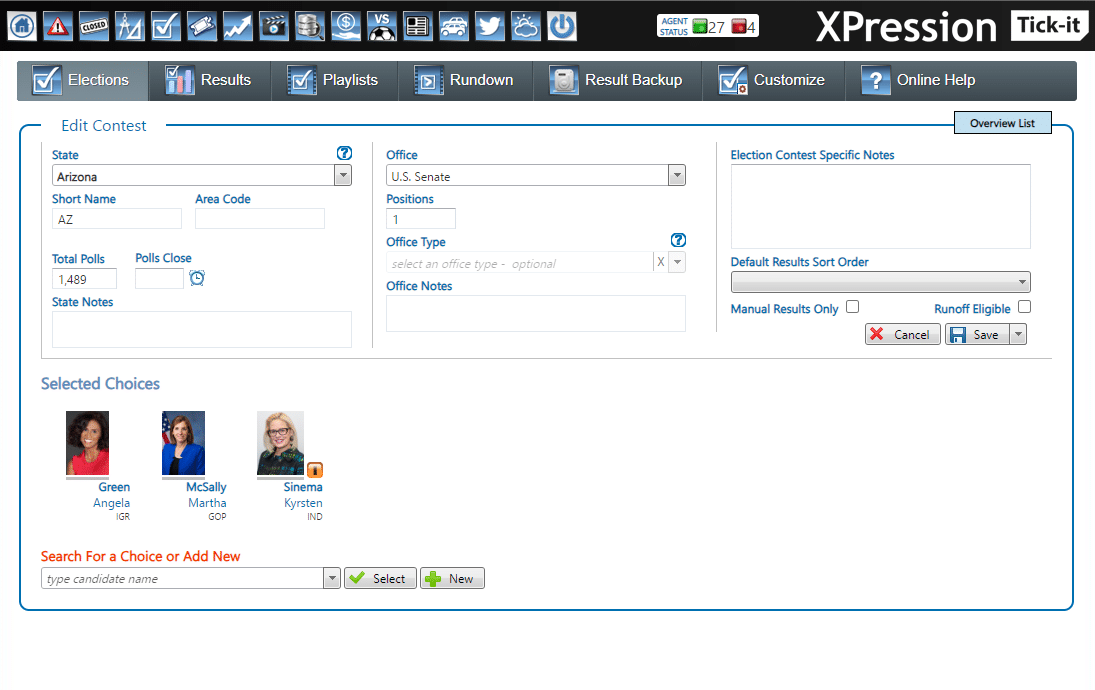
Task: Open the database search icon
Action: click(310, 27)
